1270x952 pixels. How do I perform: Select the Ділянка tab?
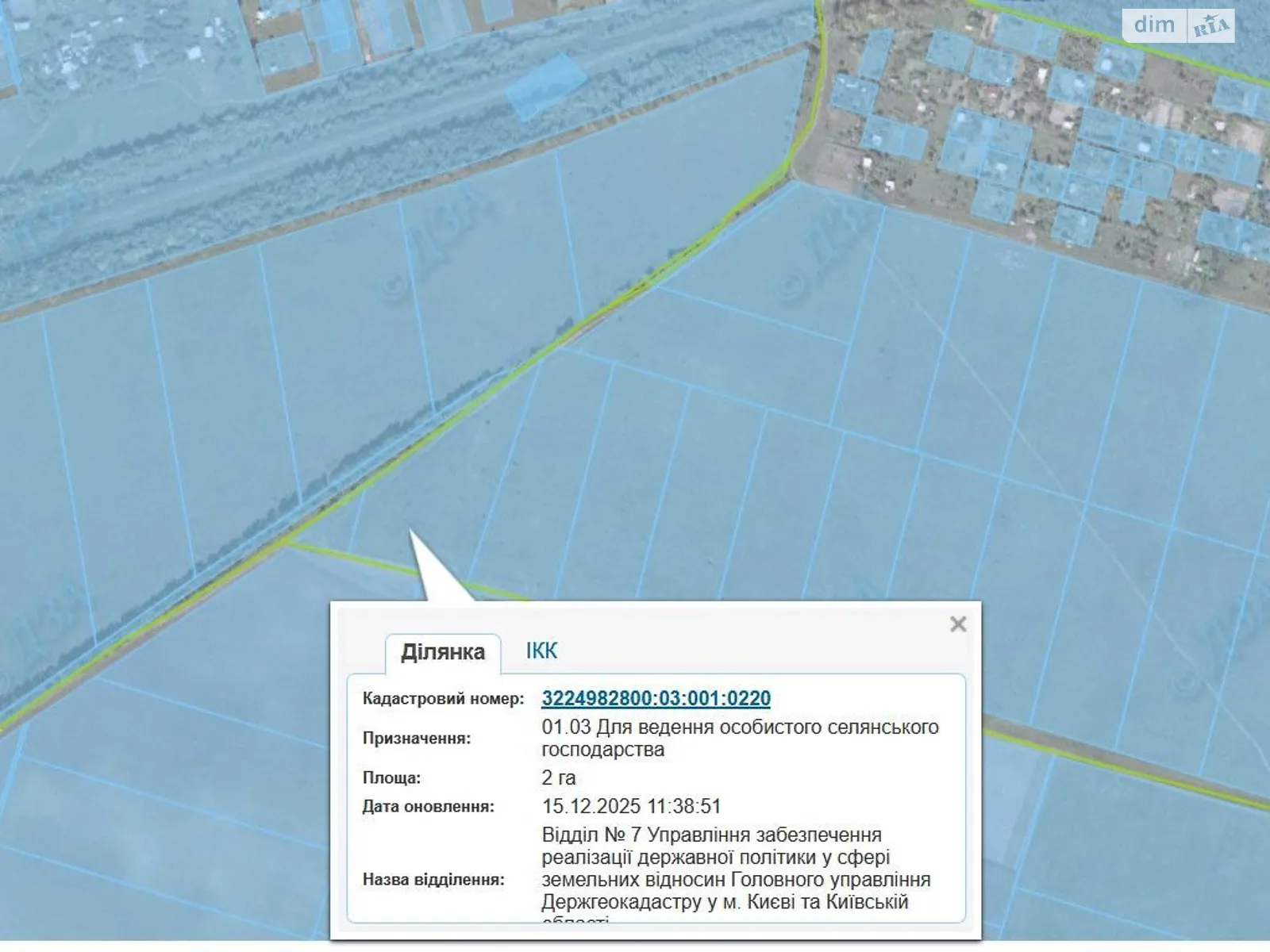point(443,652)
